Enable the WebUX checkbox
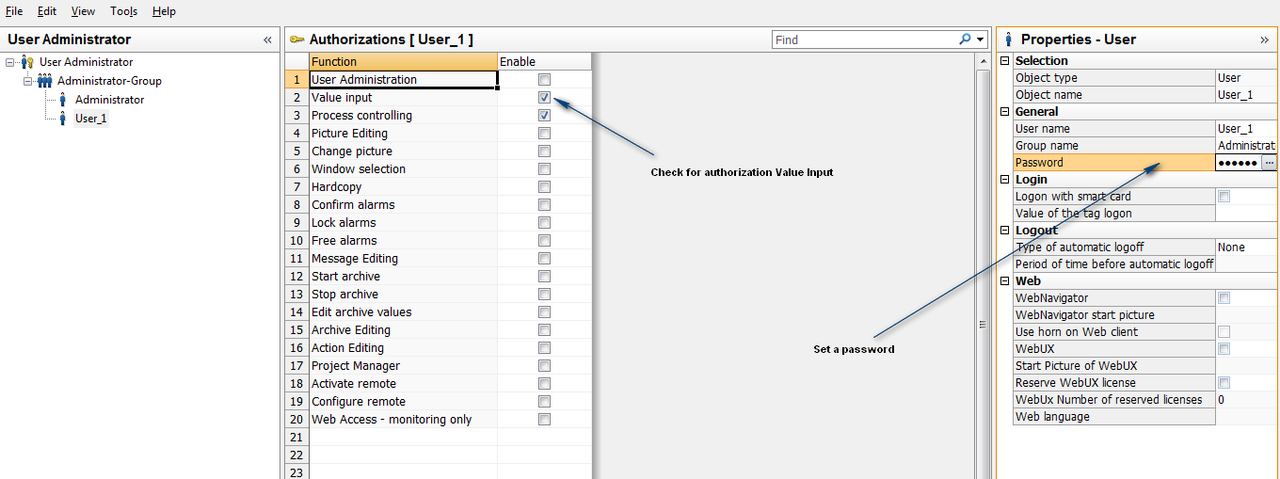 [x=1224, y=349]
